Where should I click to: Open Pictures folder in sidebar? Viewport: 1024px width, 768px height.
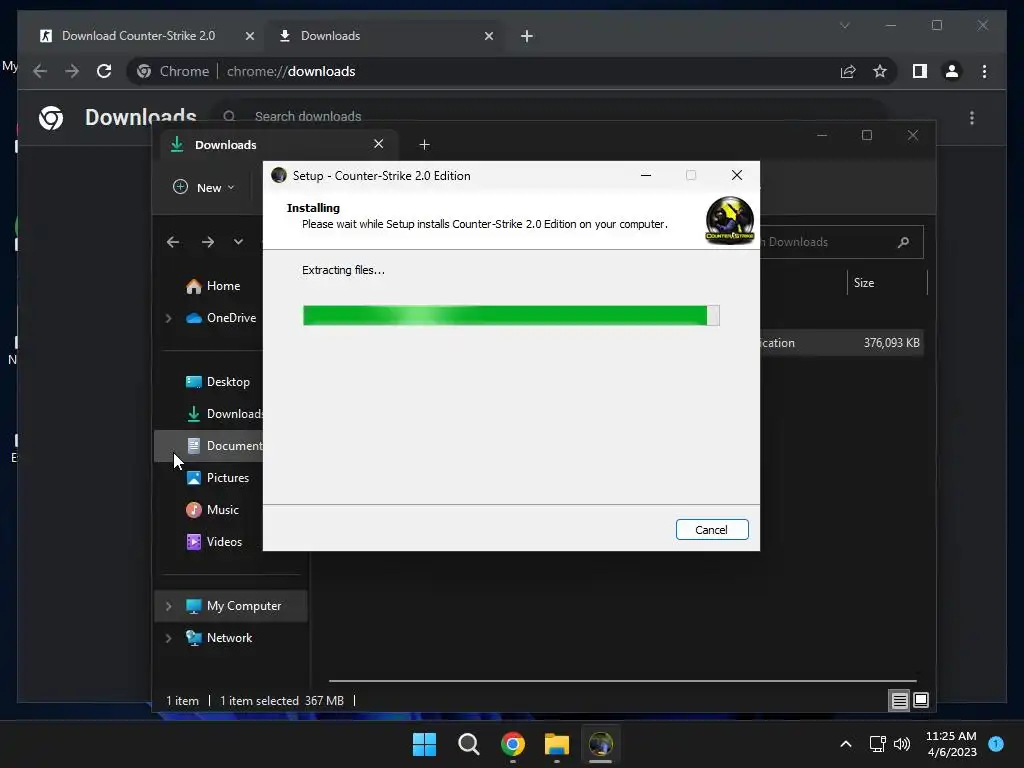[218, 478]
